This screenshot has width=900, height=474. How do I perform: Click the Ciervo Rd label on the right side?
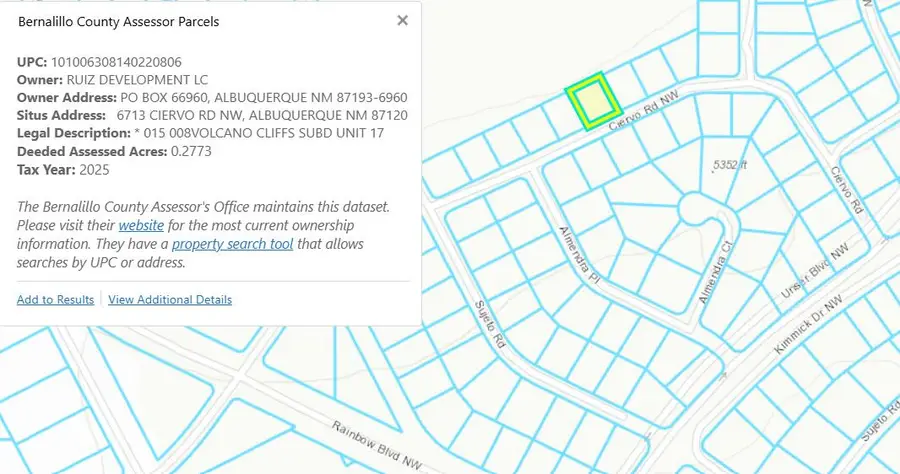point(847,190)
